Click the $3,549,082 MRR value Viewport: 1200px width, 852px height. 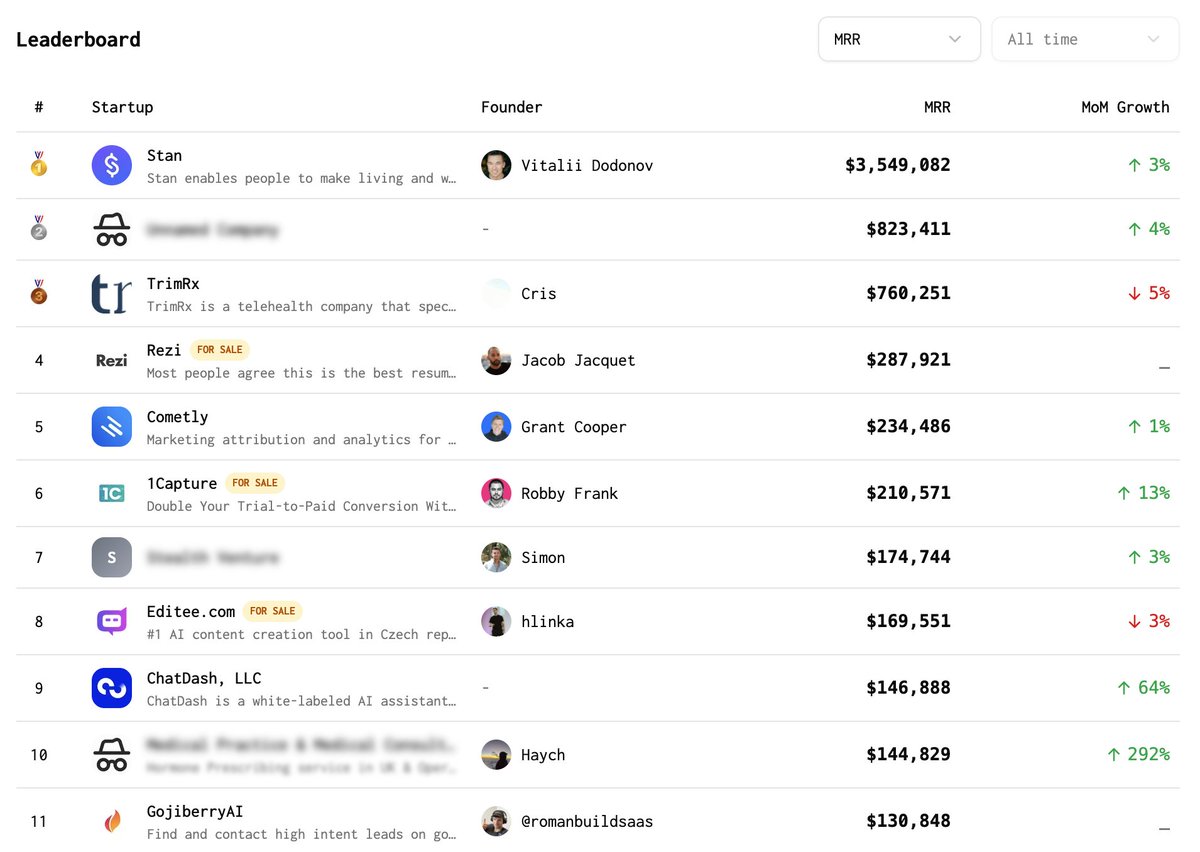(x=898, y=165)
